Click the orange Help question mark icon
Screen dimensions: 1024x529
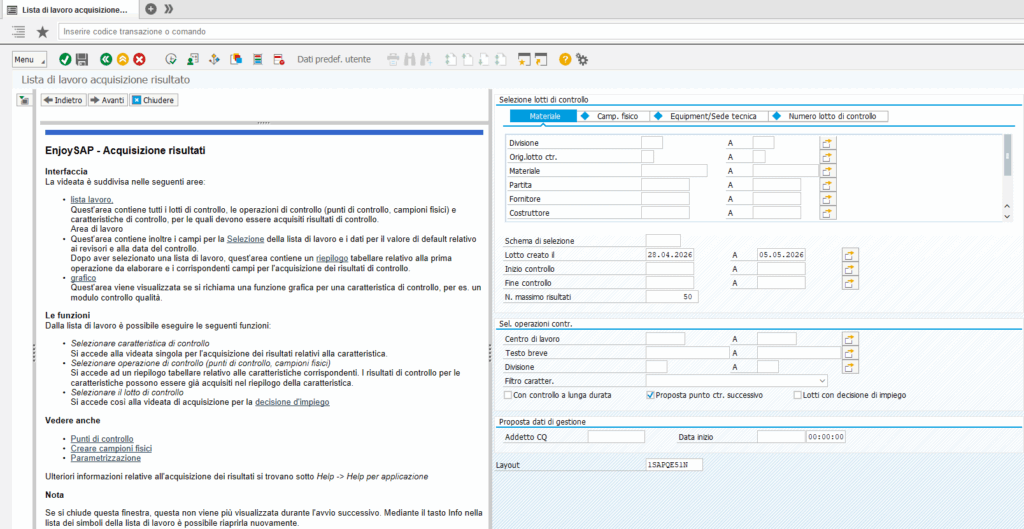(565, 59)
